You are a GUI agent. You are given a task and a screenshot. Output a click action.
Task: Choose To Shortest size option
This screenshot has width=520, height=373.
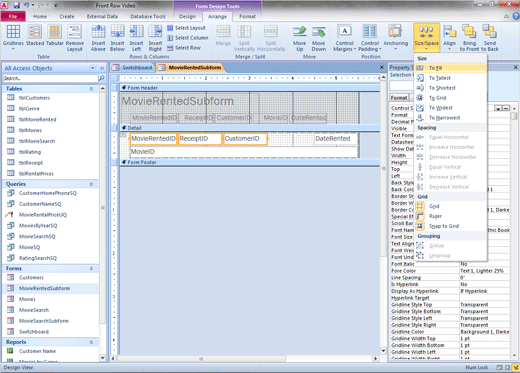tap(451, 88)
